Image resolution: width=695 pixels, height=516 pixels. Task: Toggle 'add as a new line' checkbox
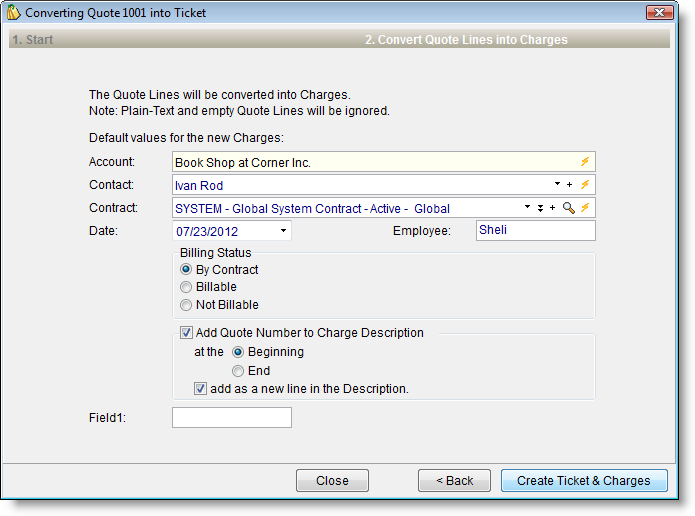(x=201, y=389)
